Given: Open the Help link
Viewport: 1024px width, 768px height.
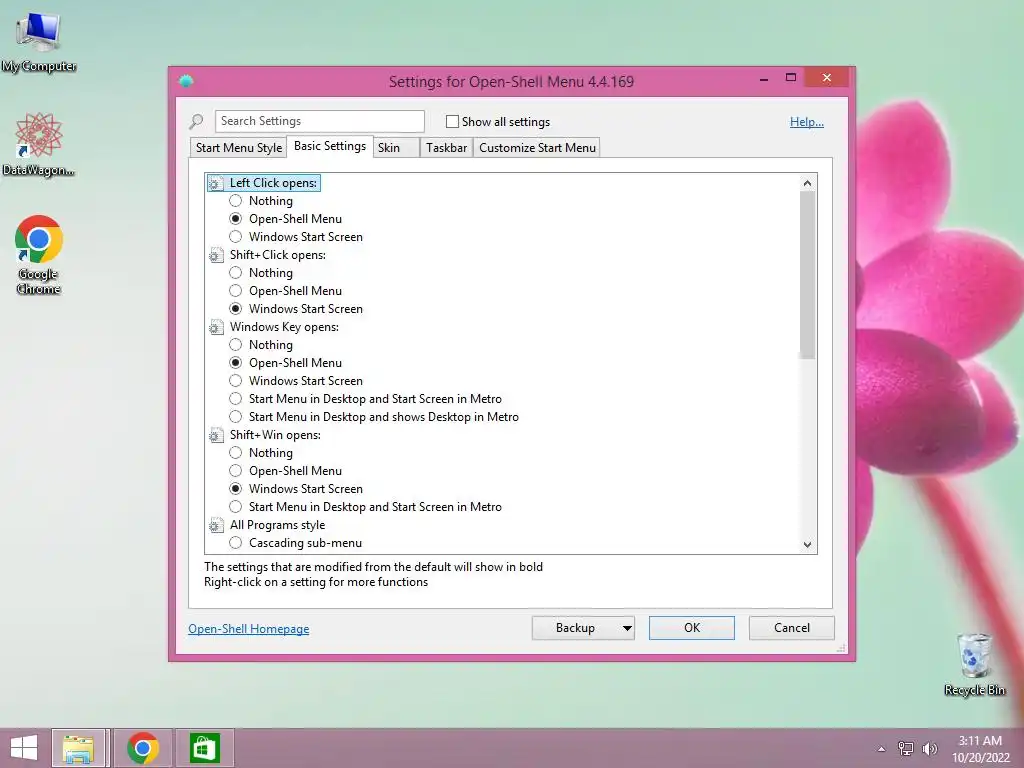Looking at the screenshot, I should click(x=807, y=122).
